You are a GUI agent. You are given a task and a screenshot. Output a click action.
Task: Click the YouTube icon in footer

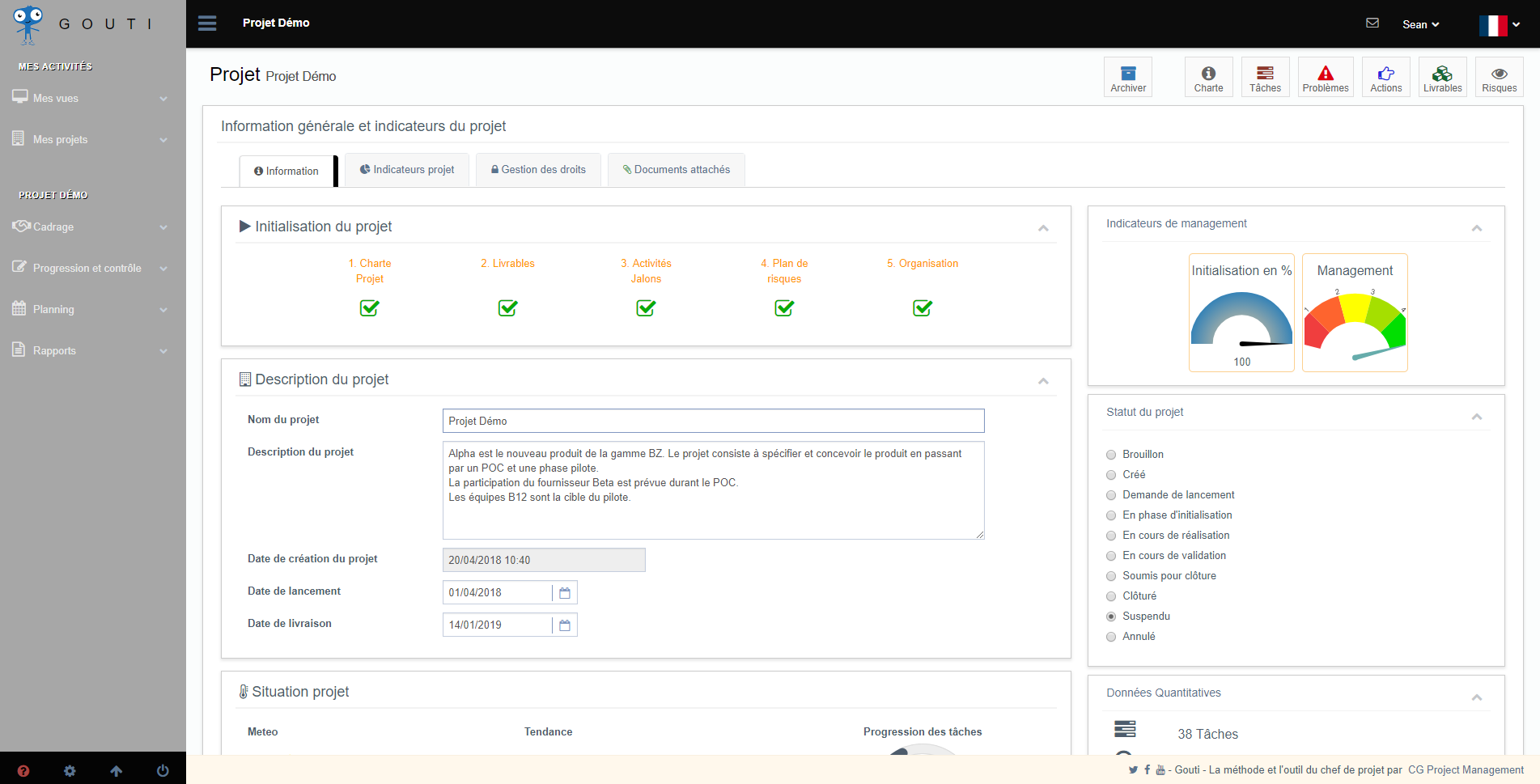(x=1160, y=770)
